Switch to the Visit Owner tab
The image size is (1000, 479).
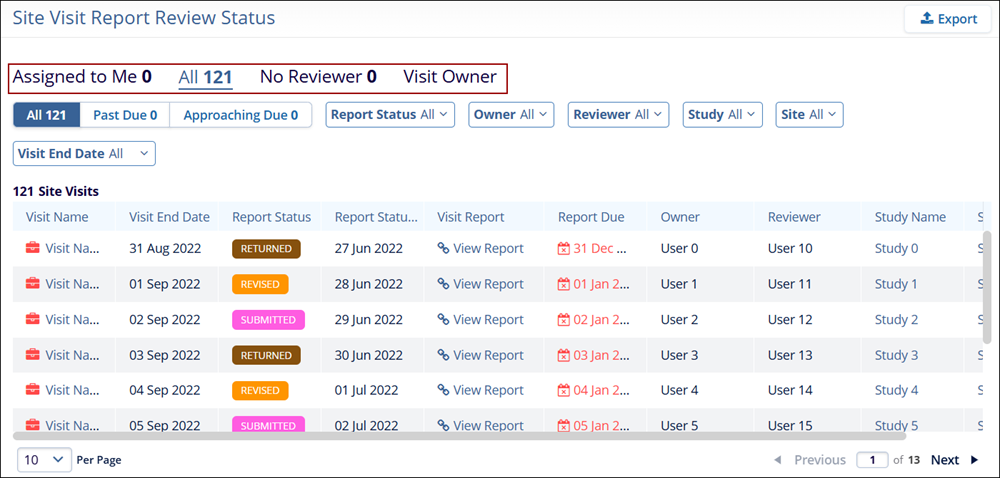pos(449,77)
